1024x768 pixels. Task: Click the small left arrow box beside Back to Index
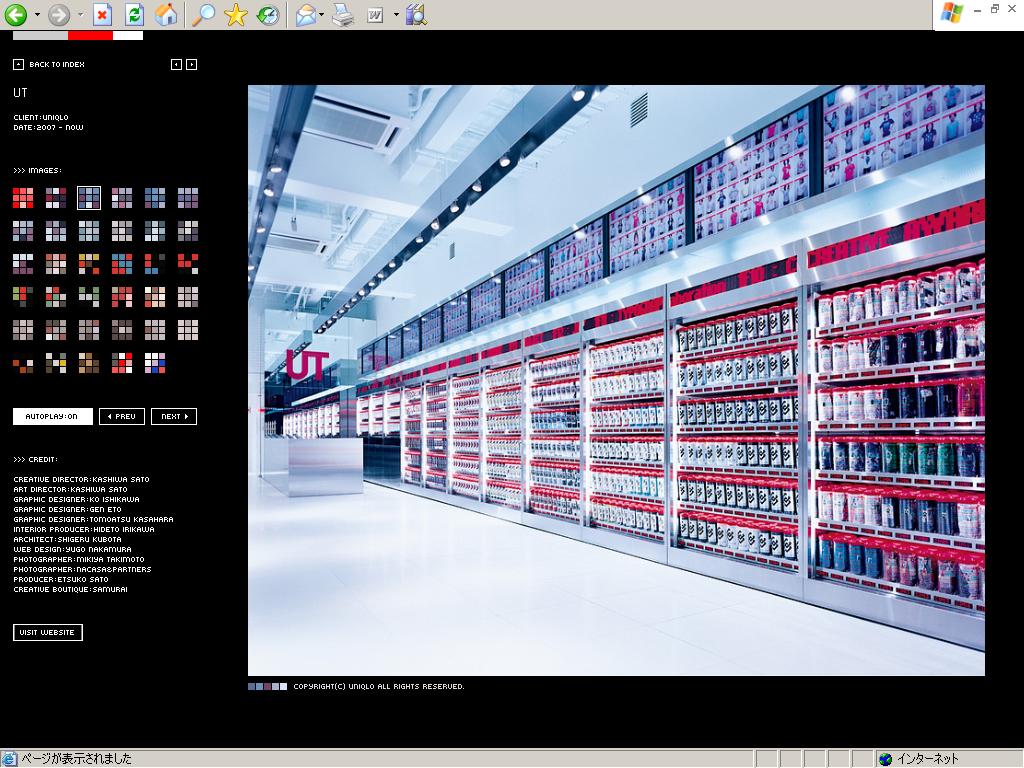[176, 65]
